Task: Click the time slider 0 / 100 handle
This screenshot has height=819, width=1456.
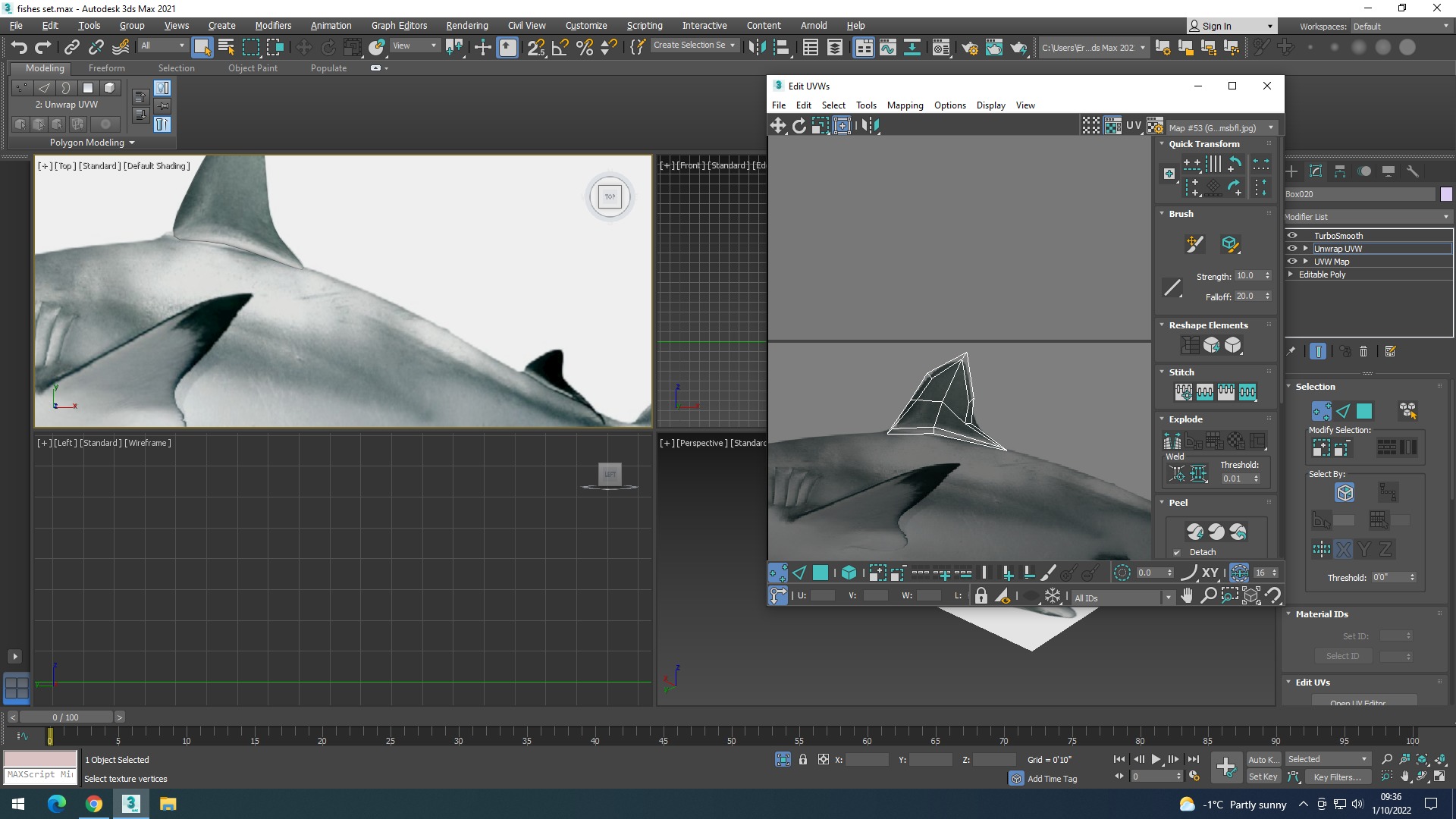Action: (66, 717)
